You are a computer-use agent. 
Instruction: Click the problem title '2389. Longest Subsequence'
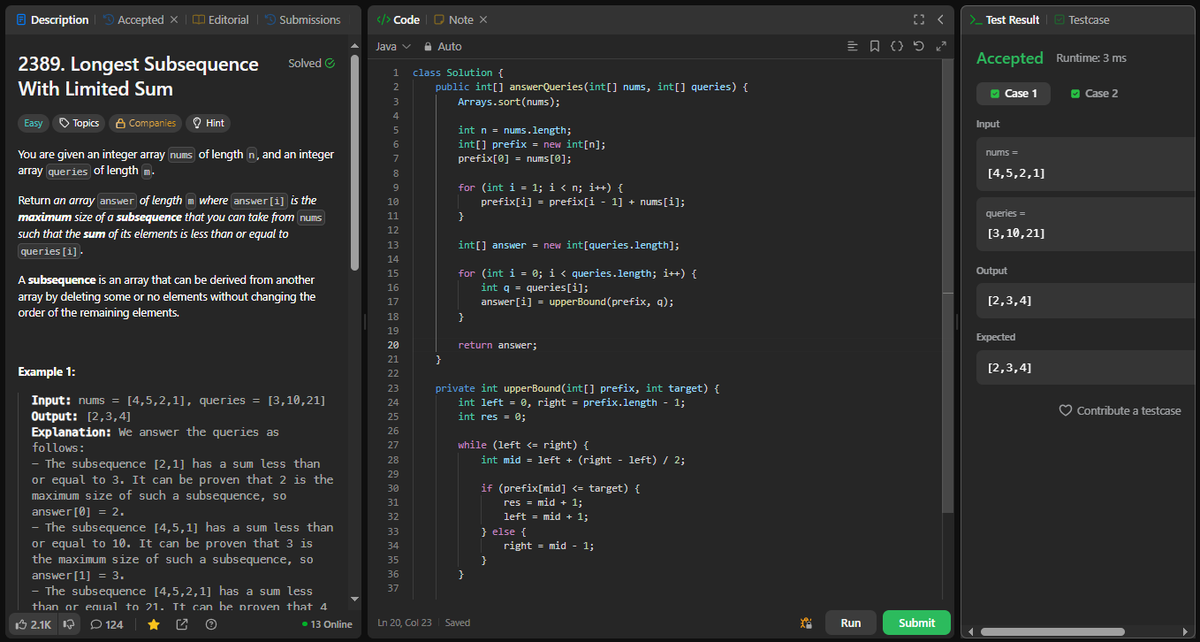(138, 64)
